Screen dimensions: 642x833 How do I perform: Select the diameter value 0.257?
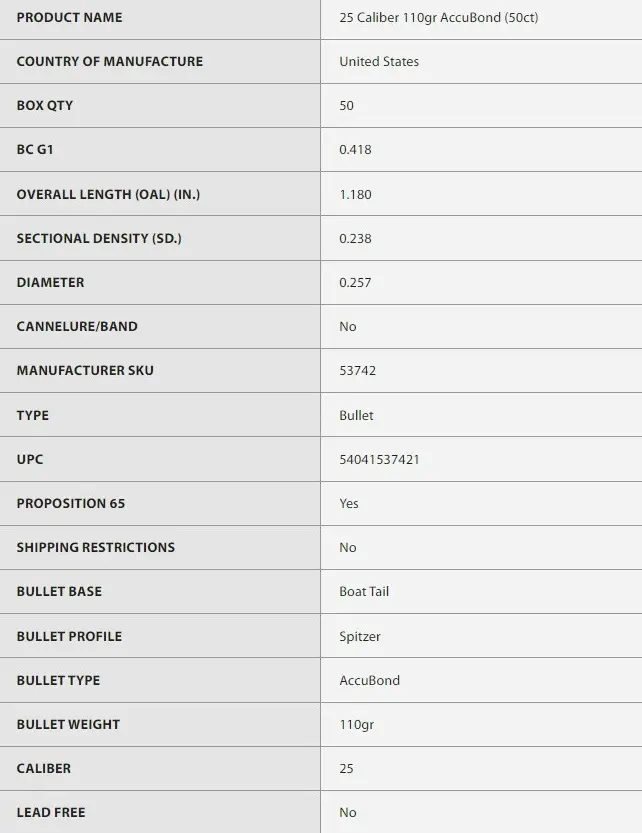(x=355, y=283)
